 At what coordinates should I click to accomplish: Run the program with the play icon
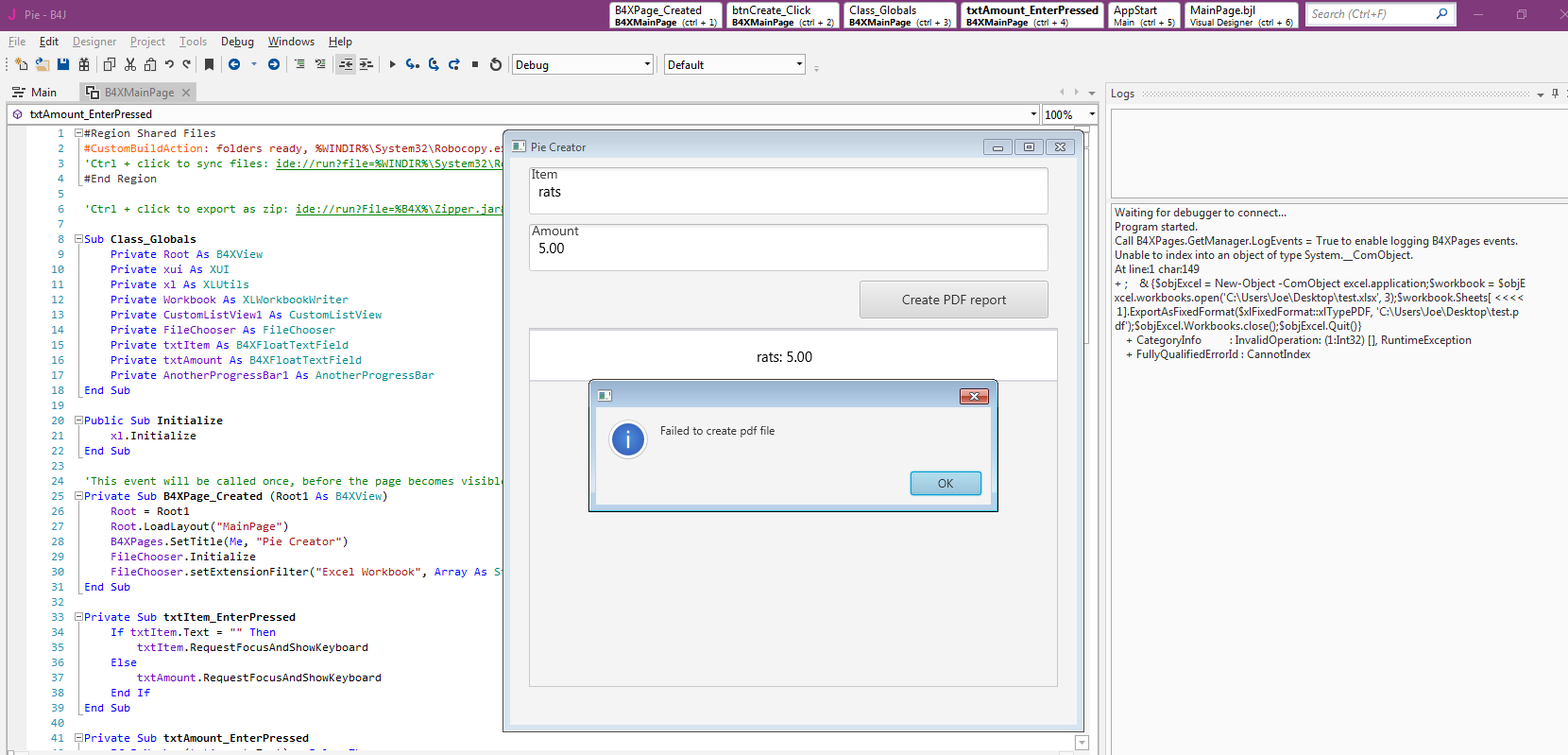point(392,64)
